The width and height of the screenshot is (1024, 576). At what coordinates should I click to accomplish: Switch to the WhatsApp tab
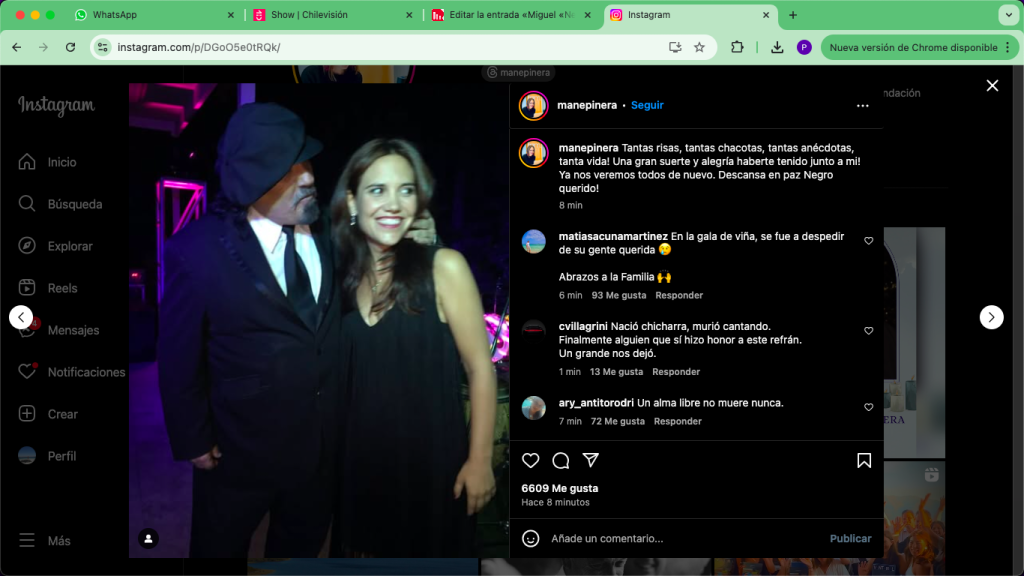click(x=153, y=14)
